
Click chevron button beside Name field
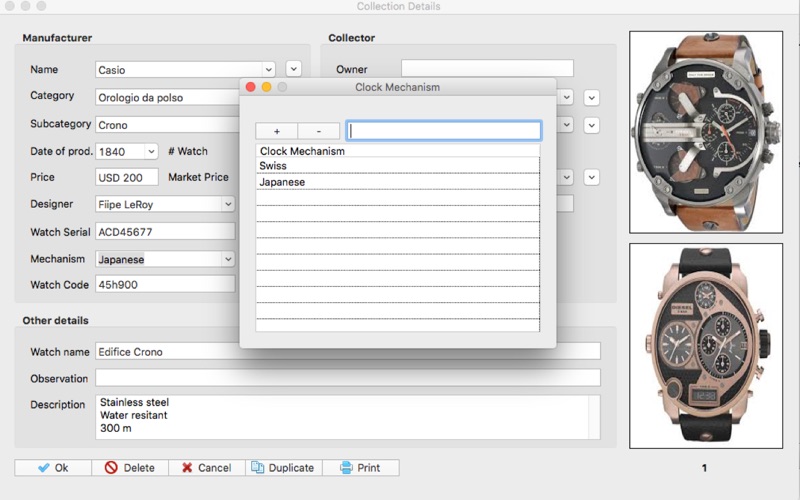(293, 68)
